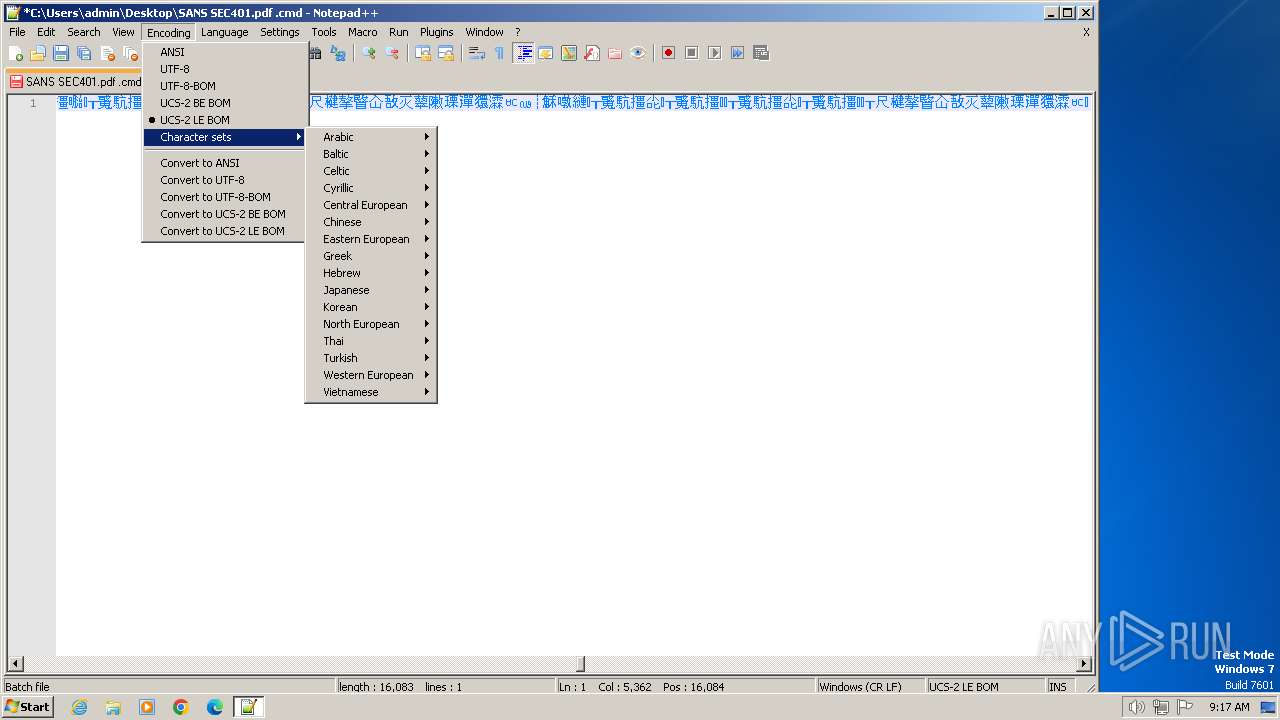Toggle the Indent guide icon
1280x720 pixels.
click(x=523, y=53)
